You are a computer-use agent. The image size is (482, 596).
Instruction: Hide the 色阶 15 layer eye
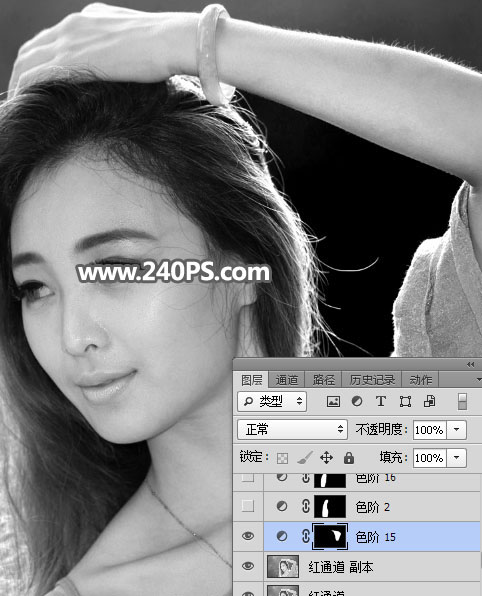coord(248,536)
